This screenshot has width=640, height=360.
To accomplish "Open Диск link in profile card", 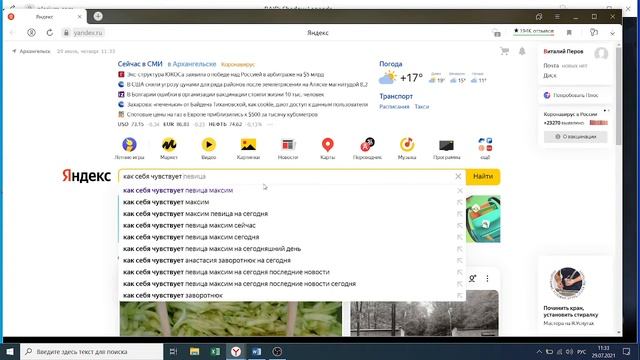I will (550, 76).
